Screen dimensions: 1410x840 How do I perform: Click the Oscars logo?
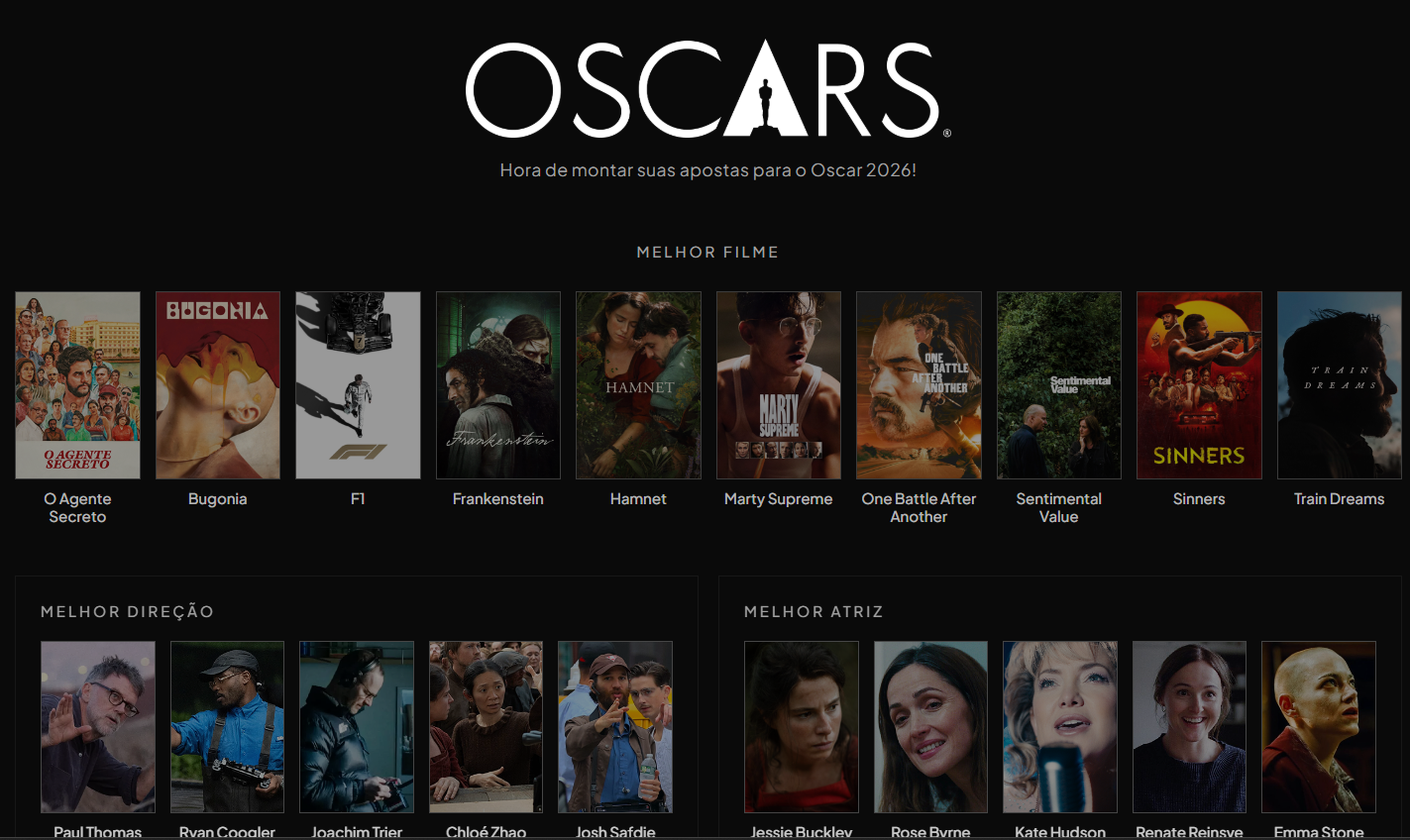(x=707, y=89)
